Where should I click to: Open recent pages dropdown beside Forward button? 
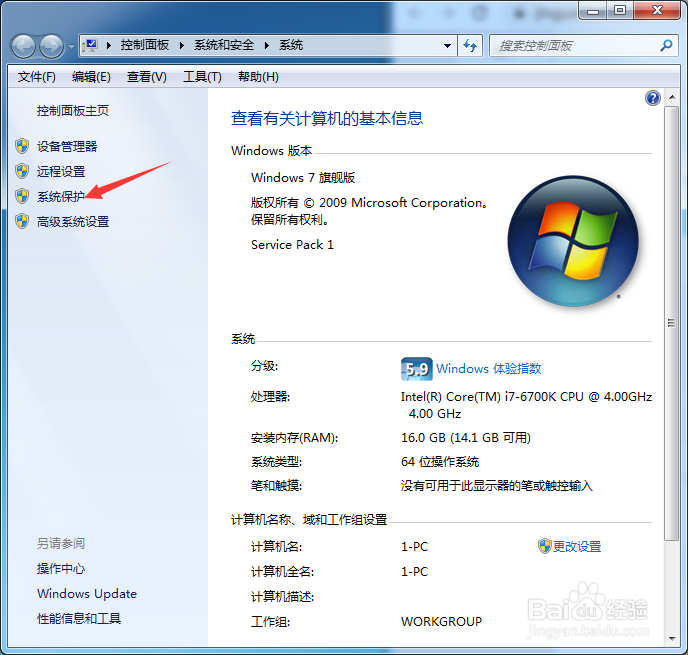point(71,46)
